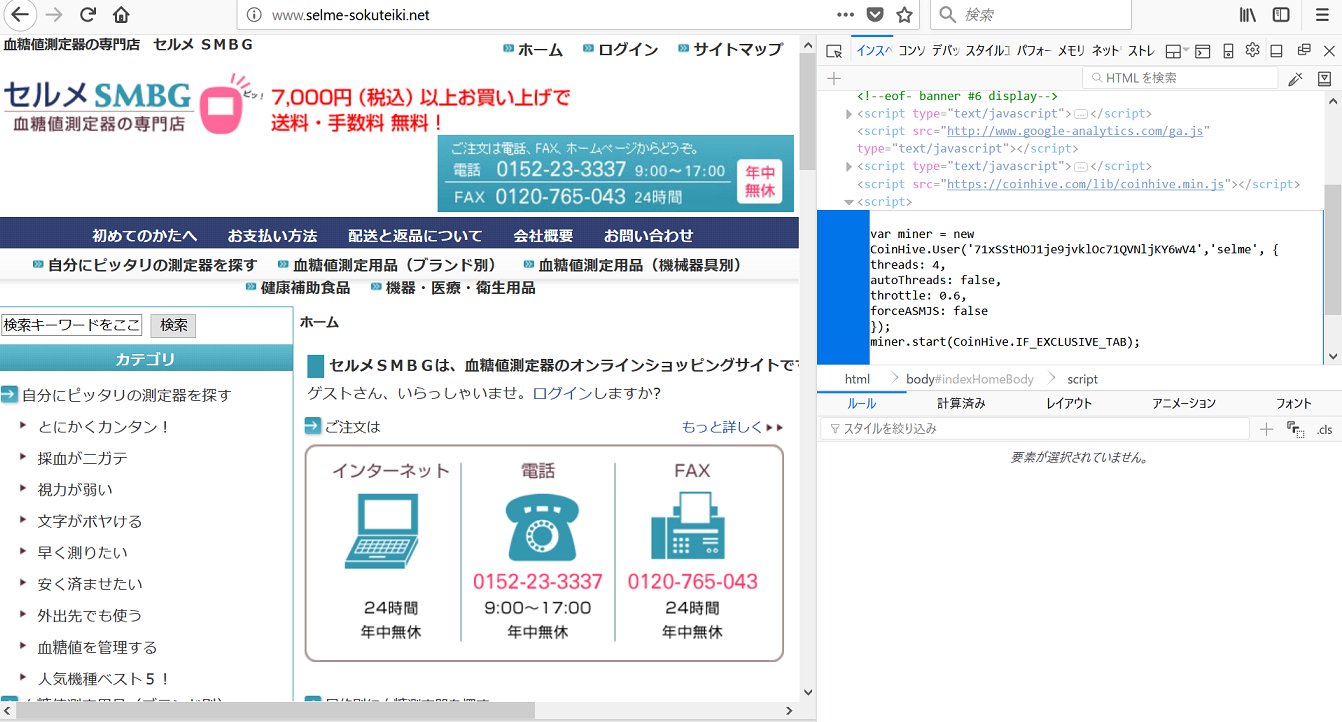Open the browser home page icon

121,15
